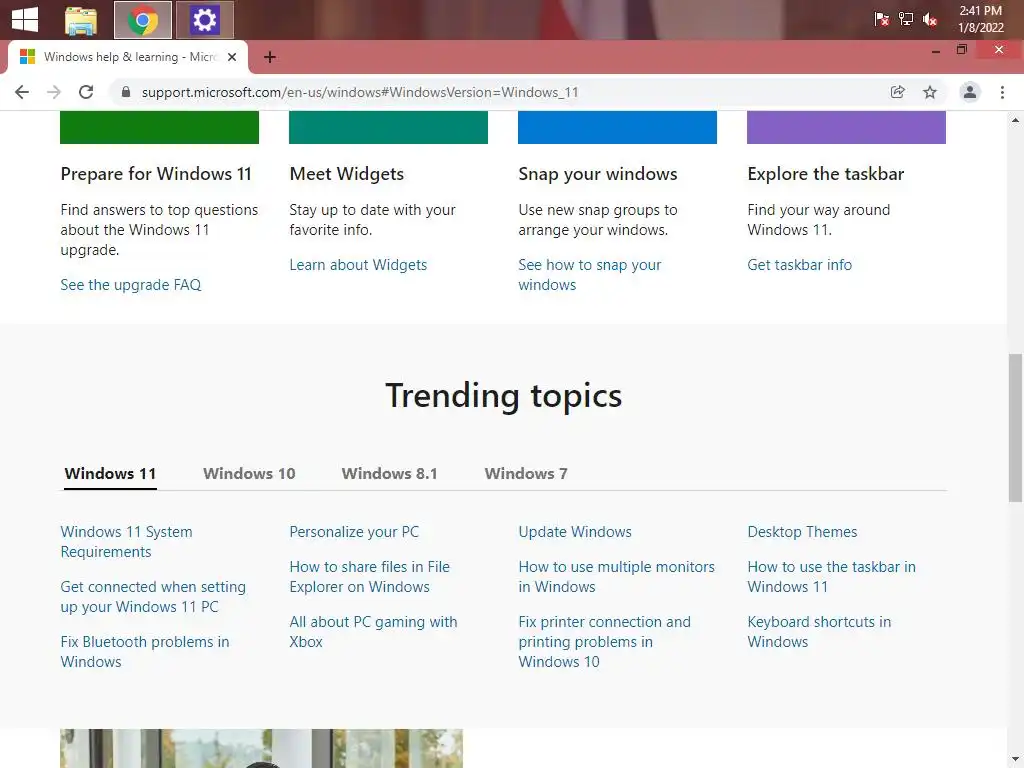Go back to the previous page

pyautogui.click(x=22, y=92)
